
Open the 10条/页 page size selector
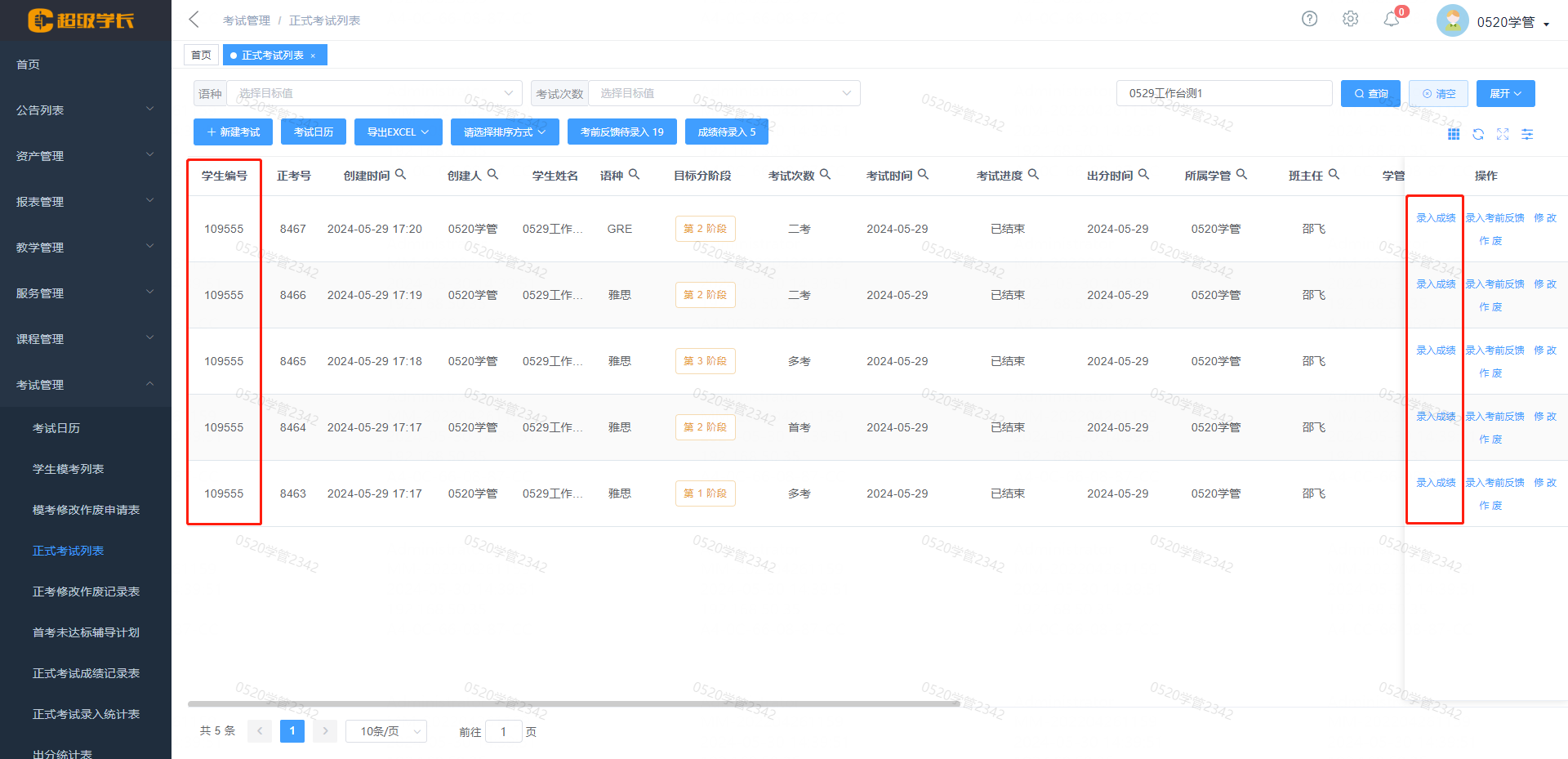(385, 731)
